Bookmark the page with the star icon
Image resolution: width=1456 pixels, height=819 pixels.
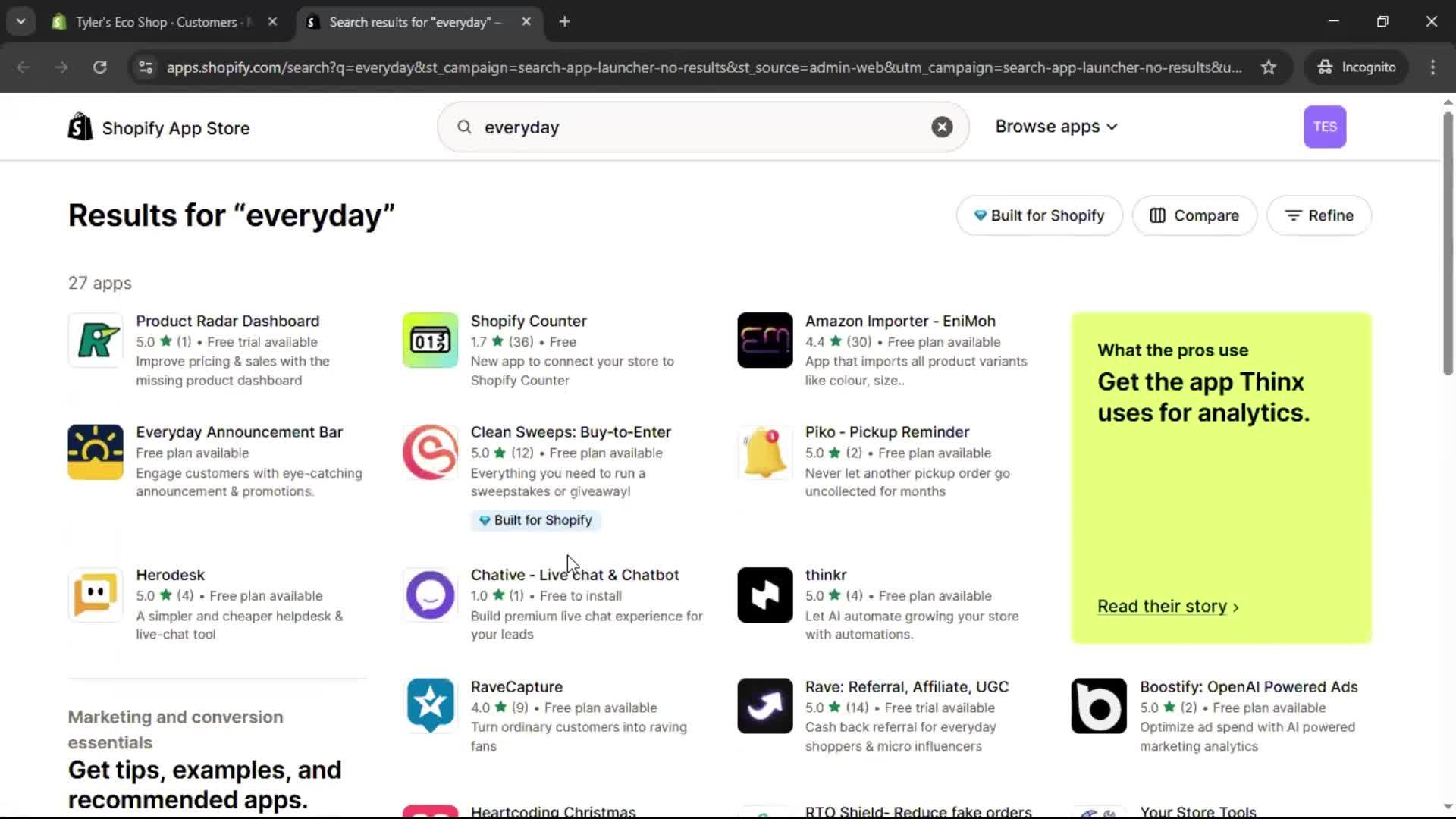[x=1269, y=67]
